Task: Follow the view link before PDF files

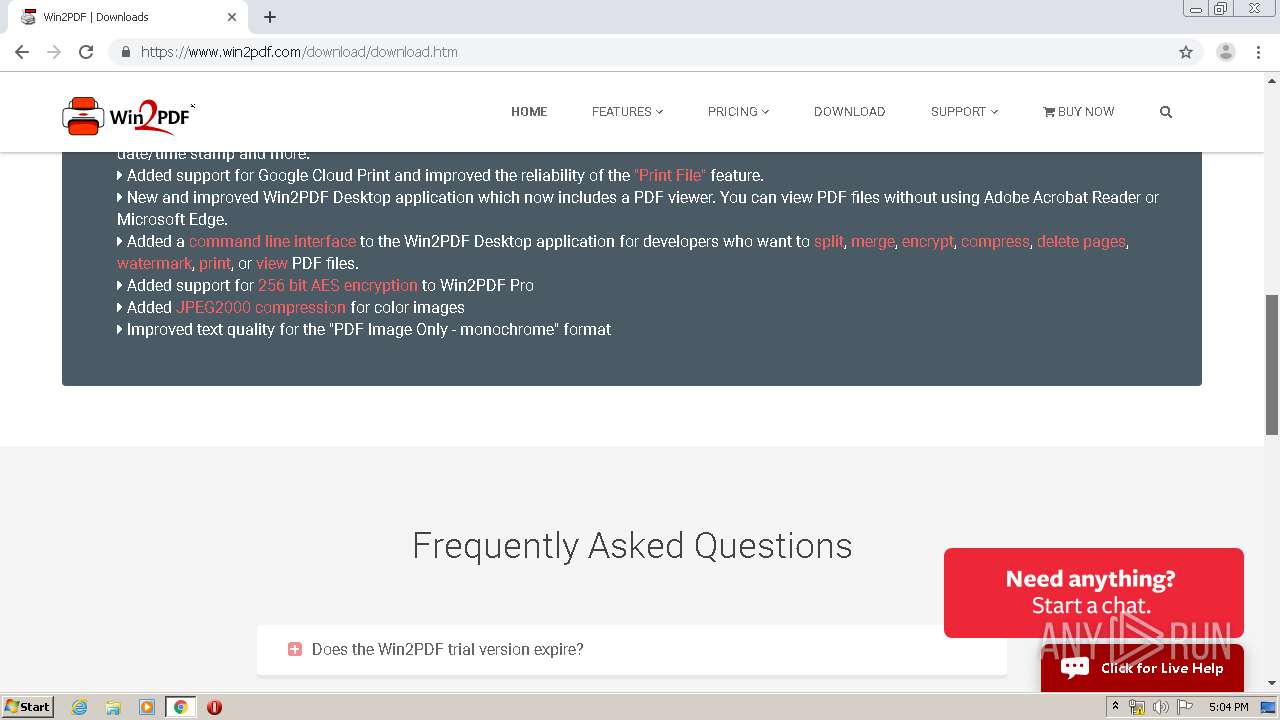Action: point(271,263)
